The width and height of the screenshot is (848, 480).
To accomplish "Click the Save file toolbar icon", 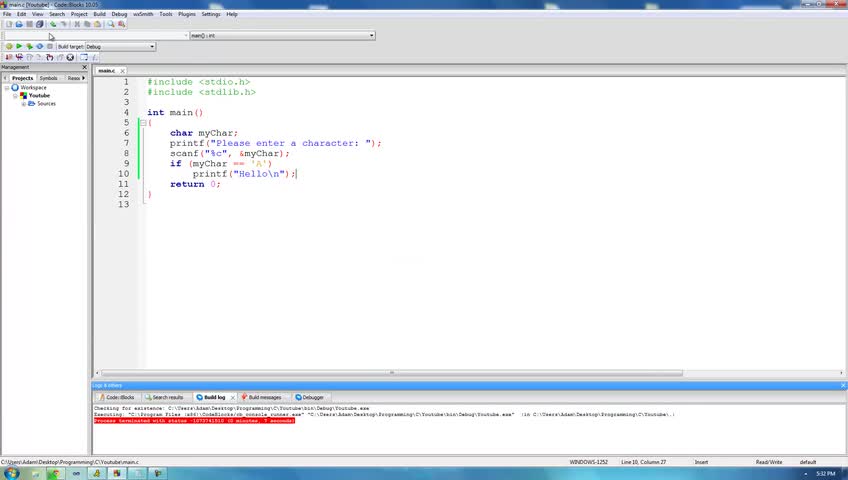I will (x=29, y=24).
